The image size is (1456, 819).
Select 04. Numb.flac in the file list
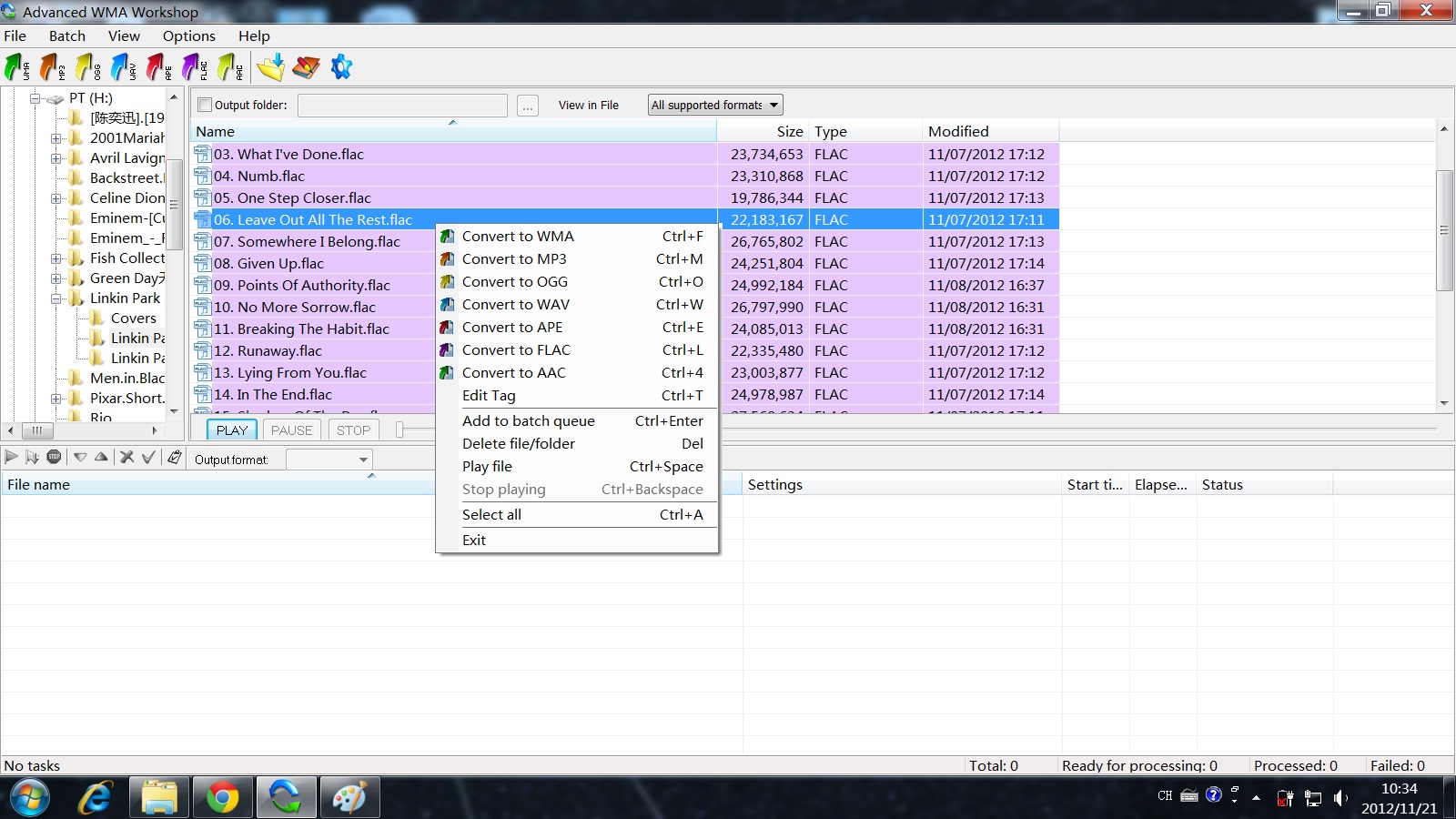coord(258,177)
